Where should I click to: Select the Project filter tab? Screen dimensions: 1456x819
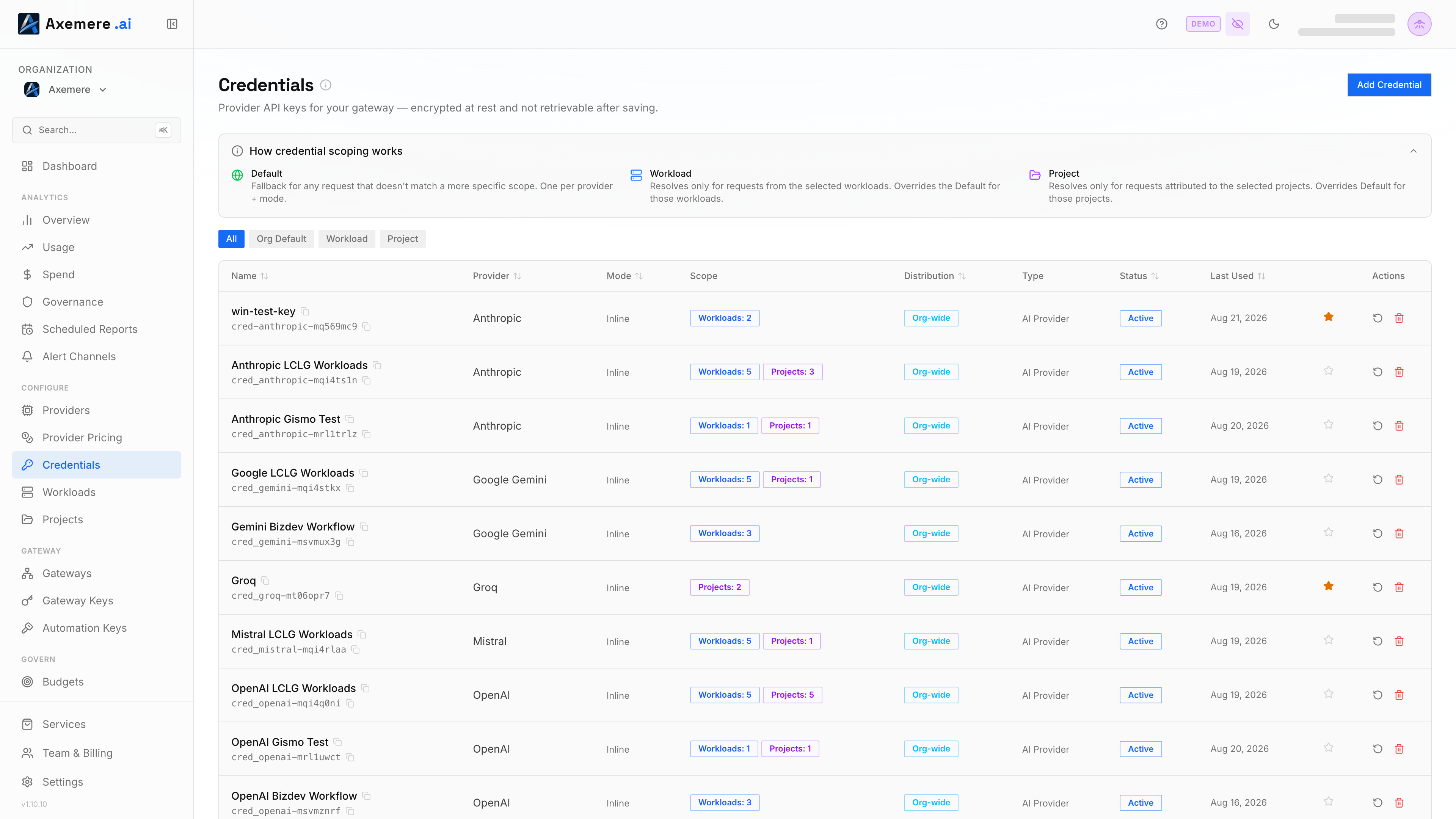(x=402, y=238)
